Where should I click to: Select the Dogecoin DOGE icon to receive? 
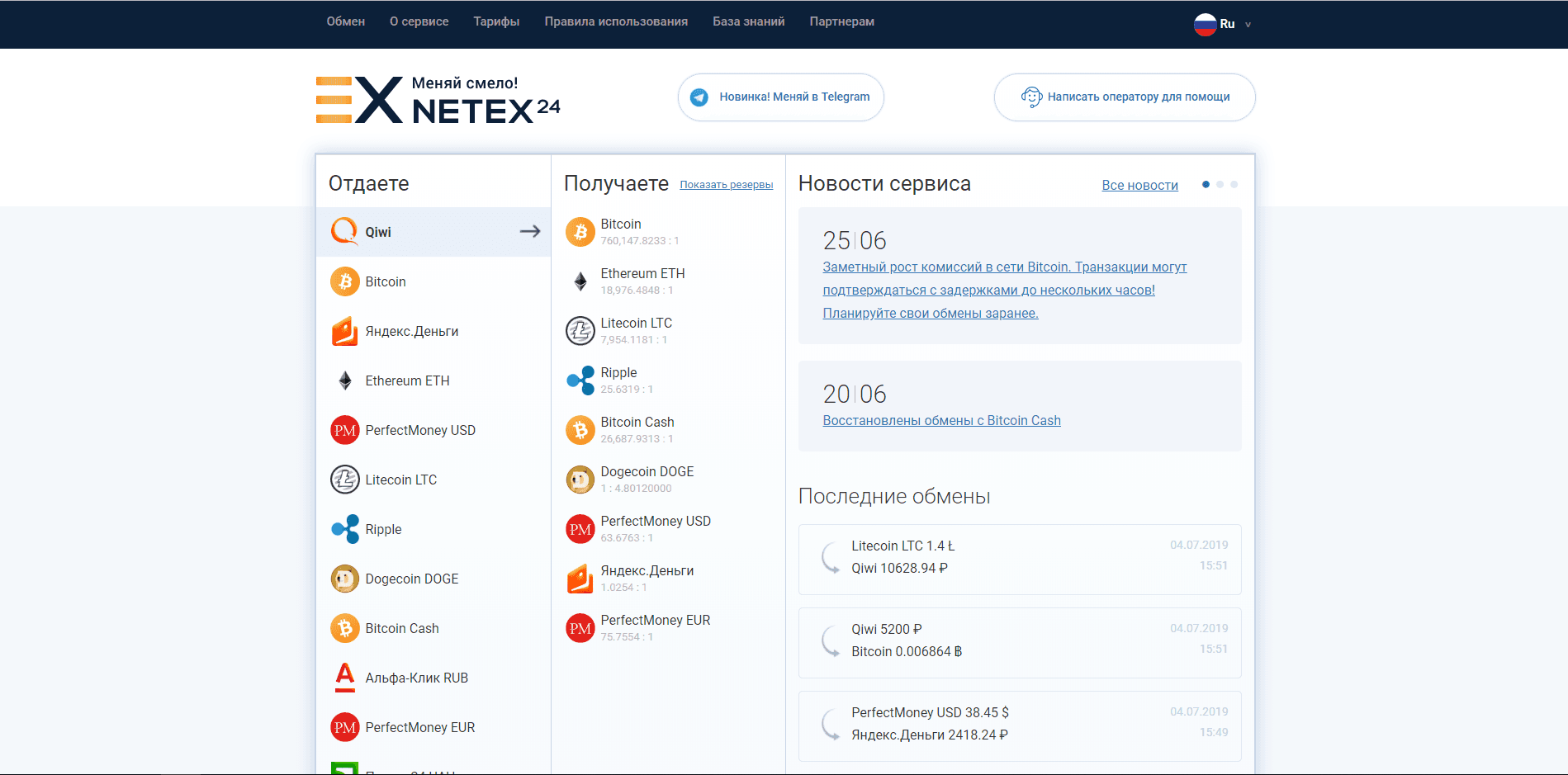click(x=580, y=479)
